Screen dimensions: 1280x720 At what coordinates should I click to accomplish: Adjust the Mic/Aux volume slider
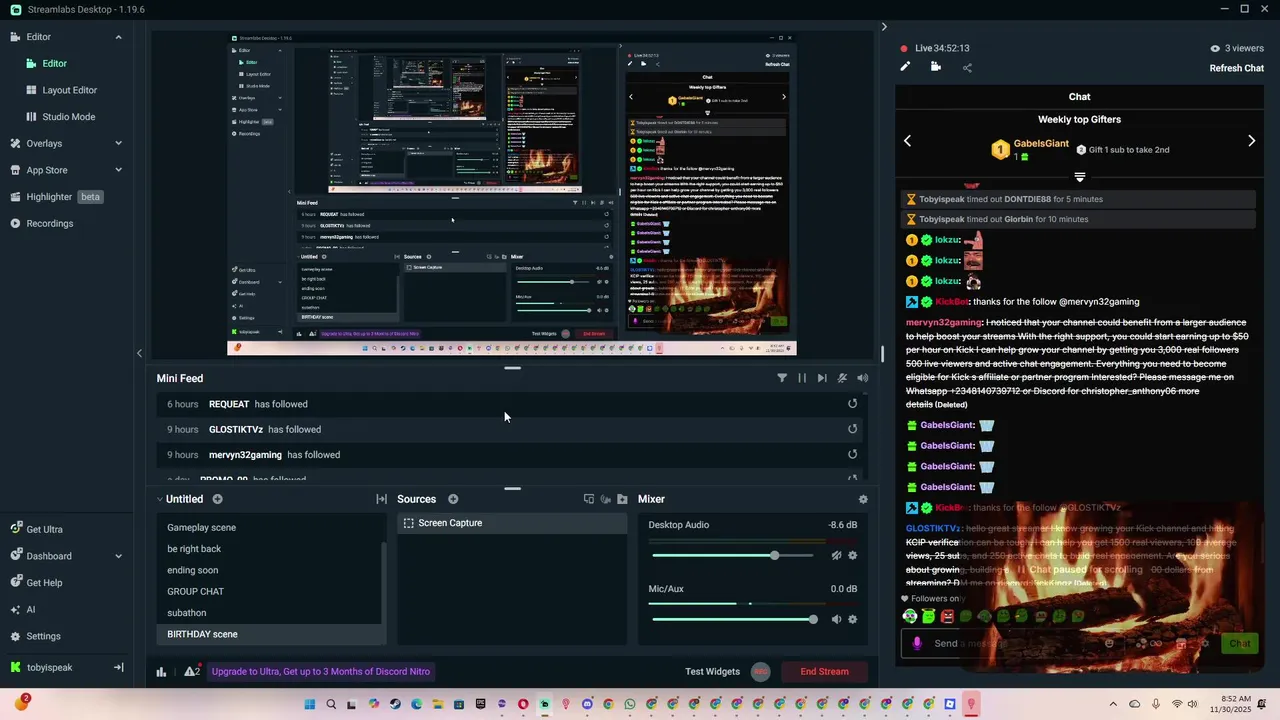click(734, 619)
